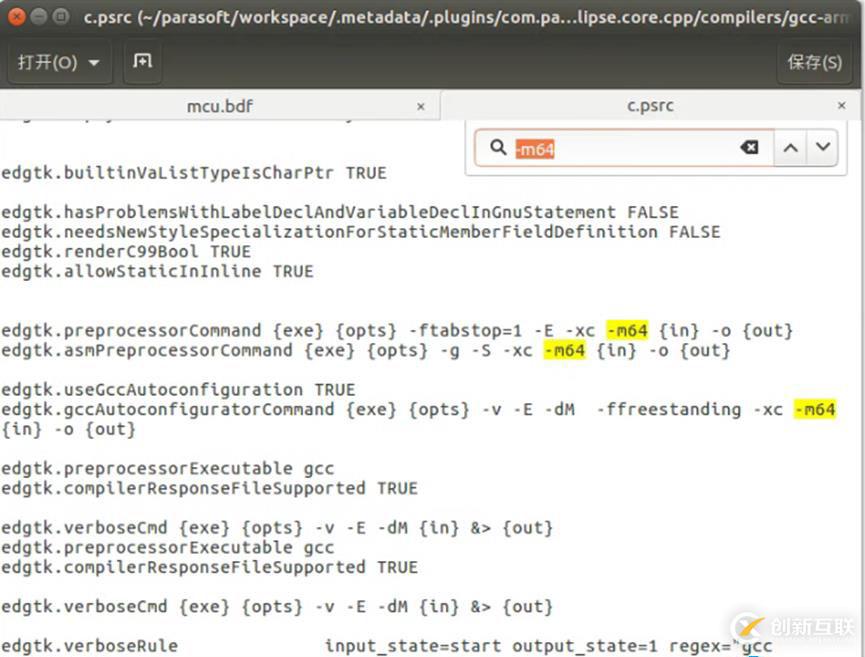Click the edgtk.useGccAutoconfiguration TRUE line
Screen dimensions: 865x657
178,389
